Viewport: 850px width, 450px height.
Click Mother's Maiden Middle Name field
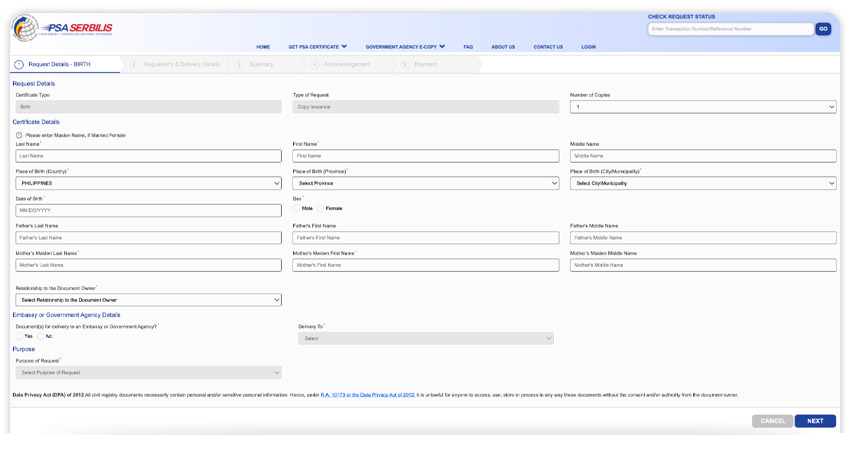point(703,265)
